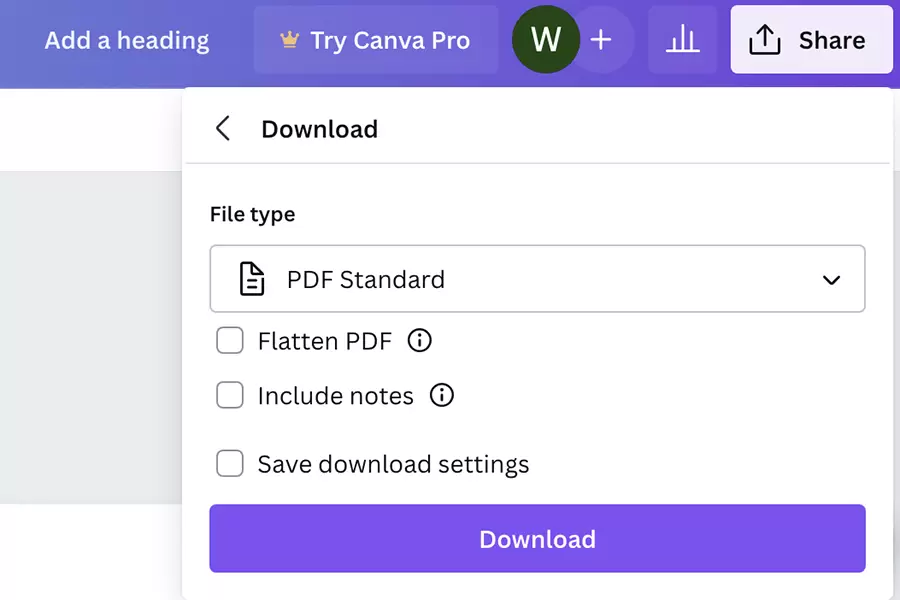
Task: Open the analytics bar chart icon
Action: pos(683,40)
